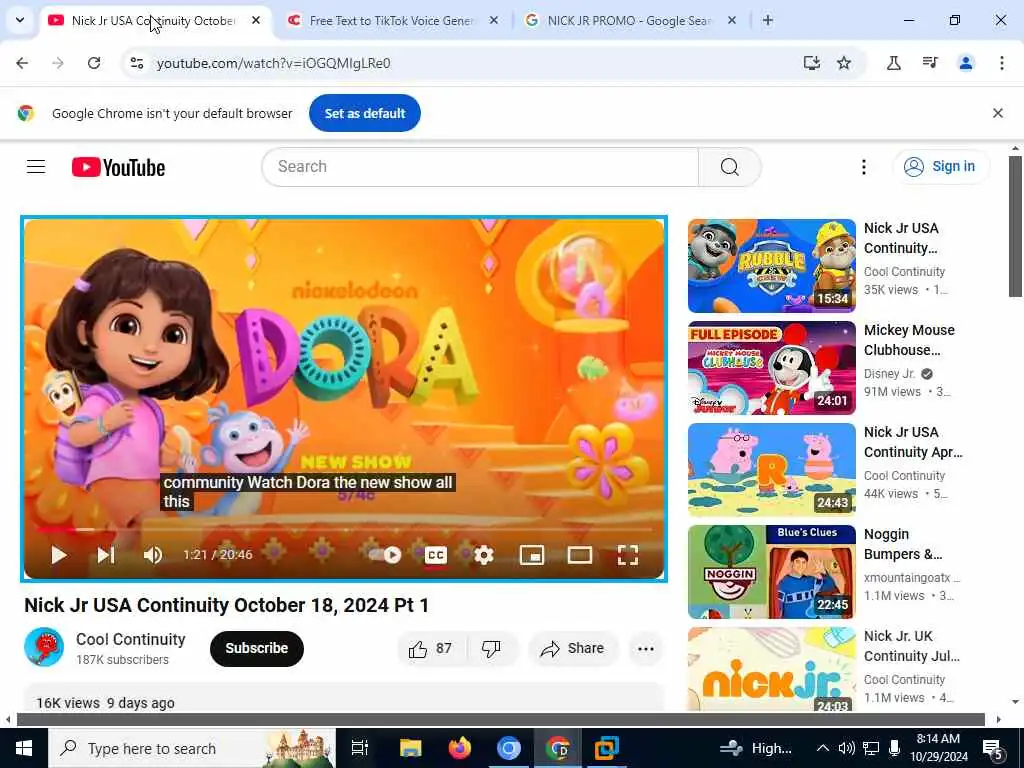
Task: Switch to Free Text to TikTok Voice tab
Action: [x=392, y=21]
